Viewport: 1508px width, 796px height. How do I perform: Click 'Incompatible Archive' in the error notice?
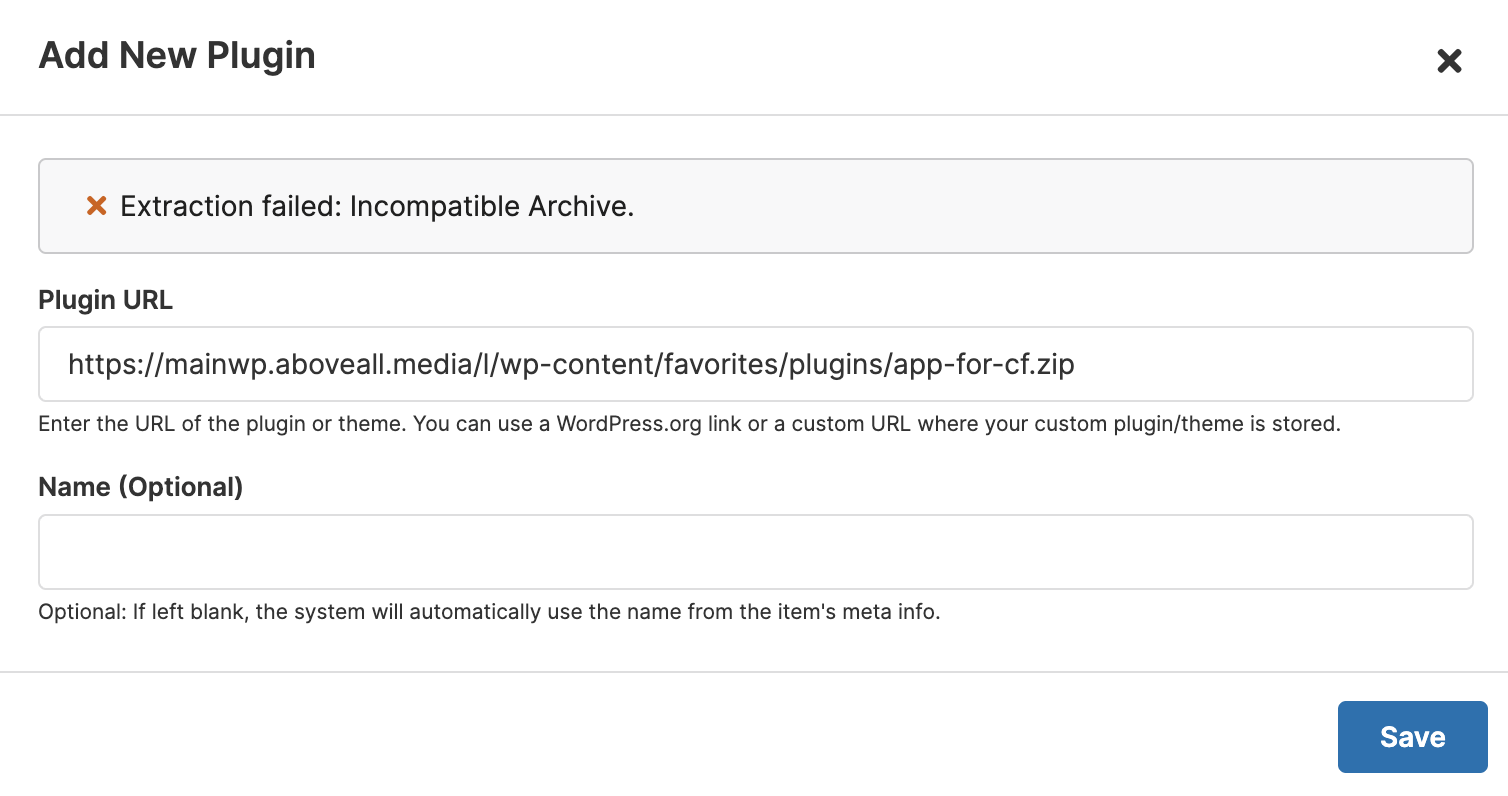(x=491, y=207)
